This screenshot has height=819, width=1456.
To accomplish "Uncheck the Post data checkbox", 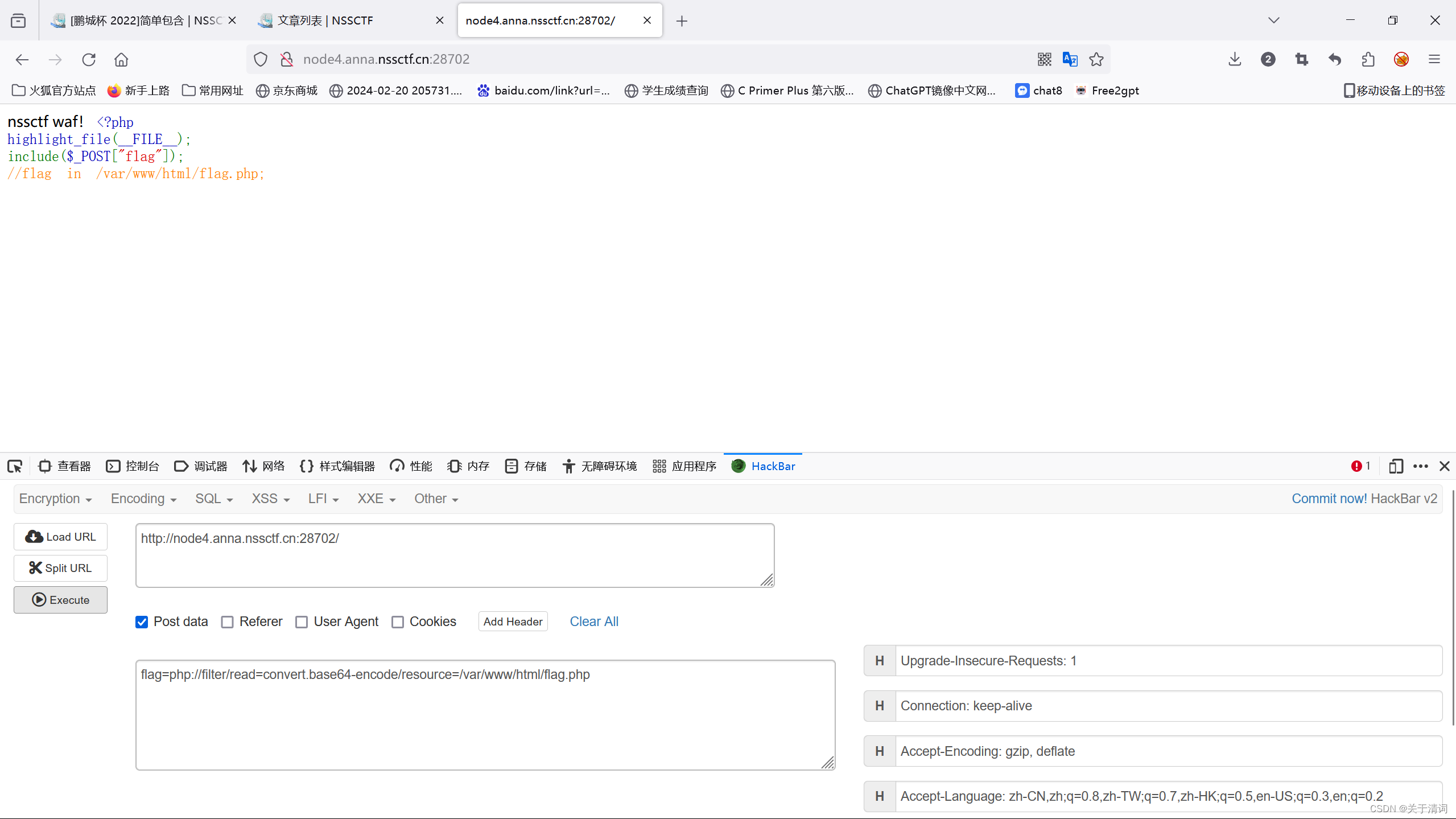I will (142, 622).
